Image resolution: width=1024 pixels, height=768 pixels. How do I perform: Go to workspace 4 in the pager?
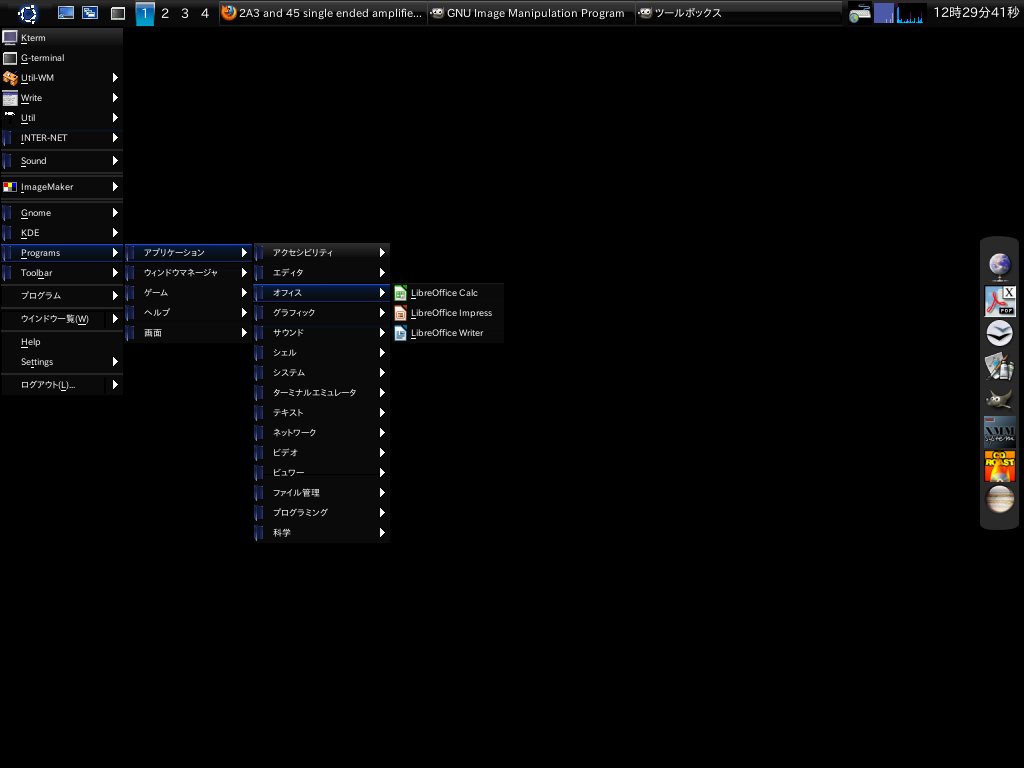[x=205, y=13]
